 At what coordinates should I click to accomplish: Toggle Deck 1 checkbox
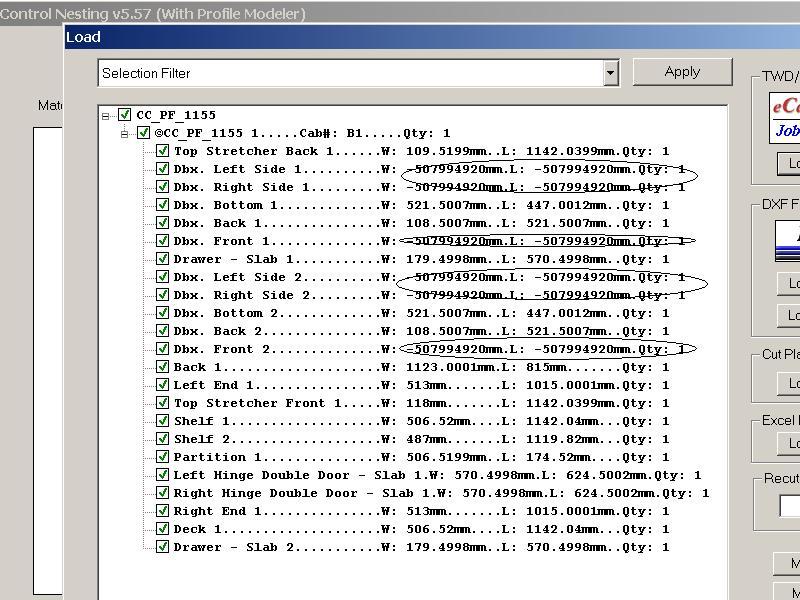pyautogui.click(x=162, y=529)
